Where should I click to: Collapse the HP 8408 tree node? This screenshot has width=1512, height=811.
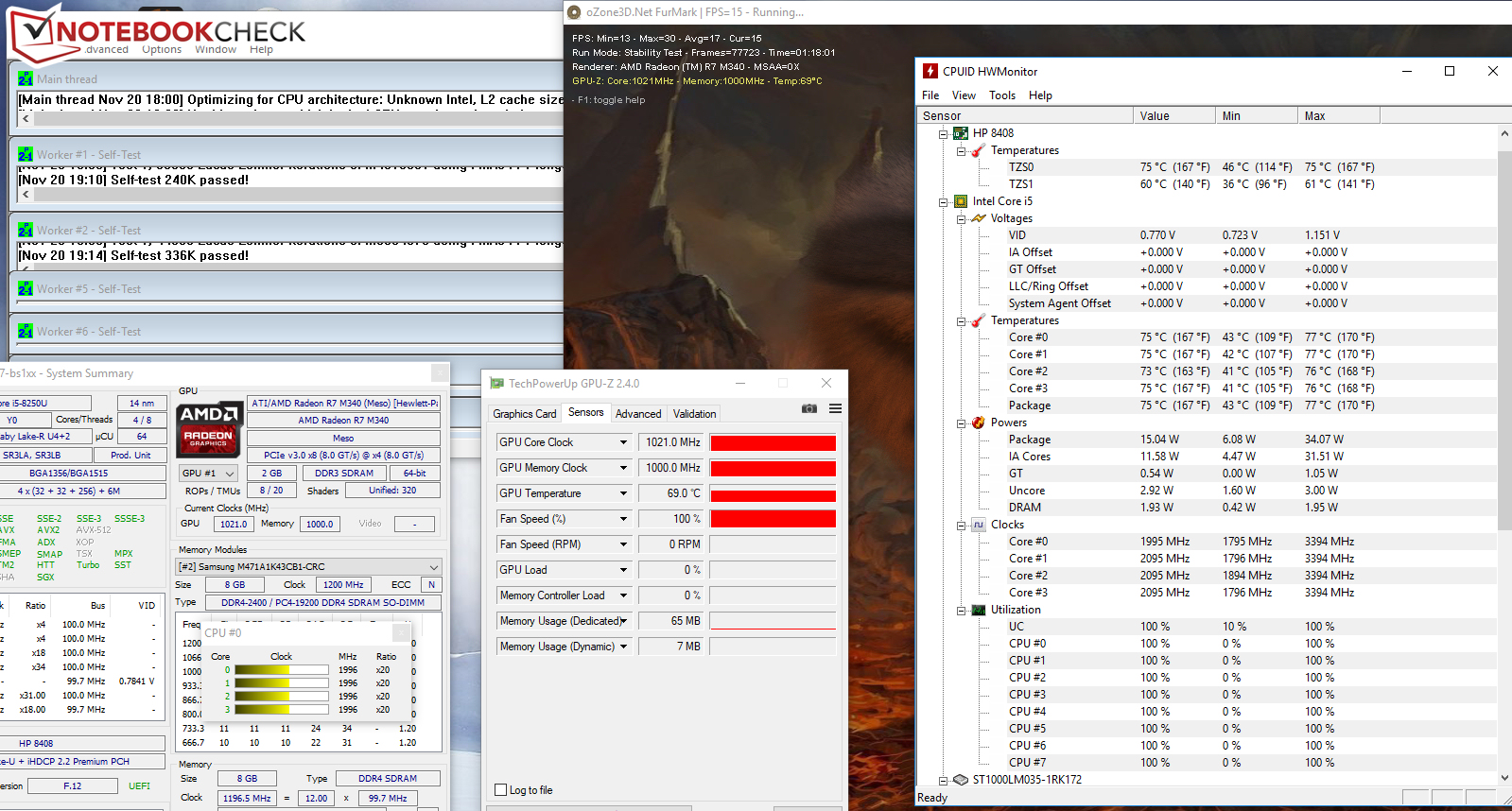point(943,134)
